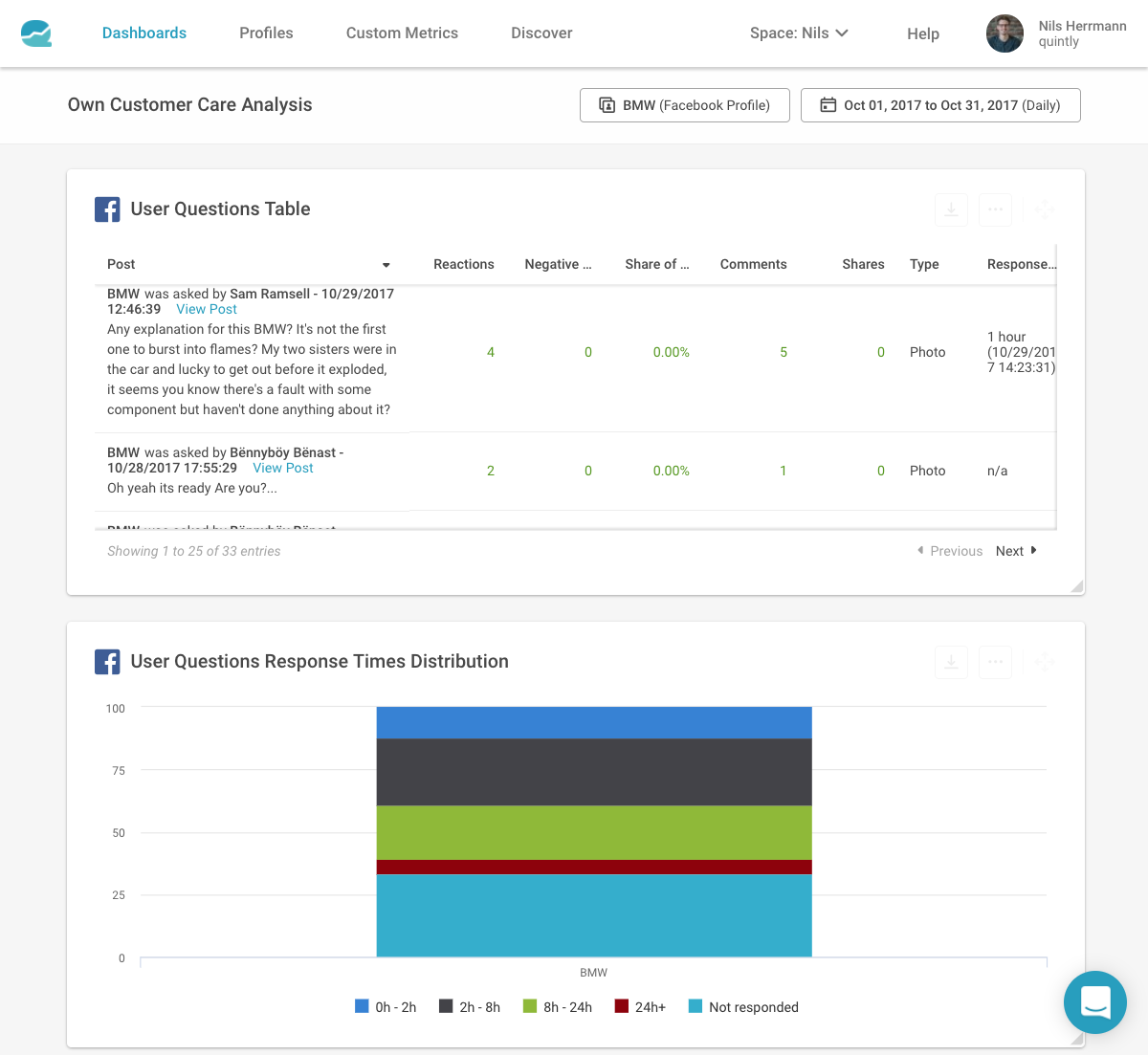Download the User Questions Table widget
This screenshot has width=1148, height=1055.
click(x=951, y=209)
